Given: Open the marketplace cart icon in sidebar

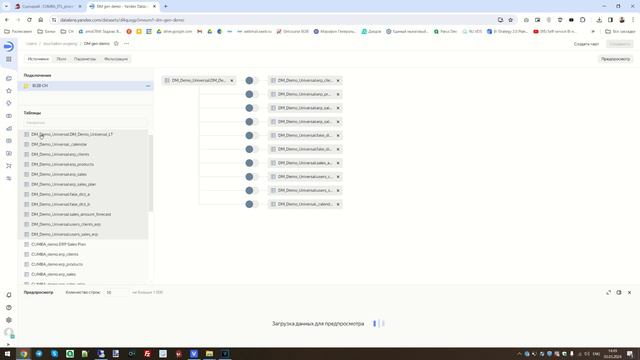Looking at the screenshot, I should point(9,166).
